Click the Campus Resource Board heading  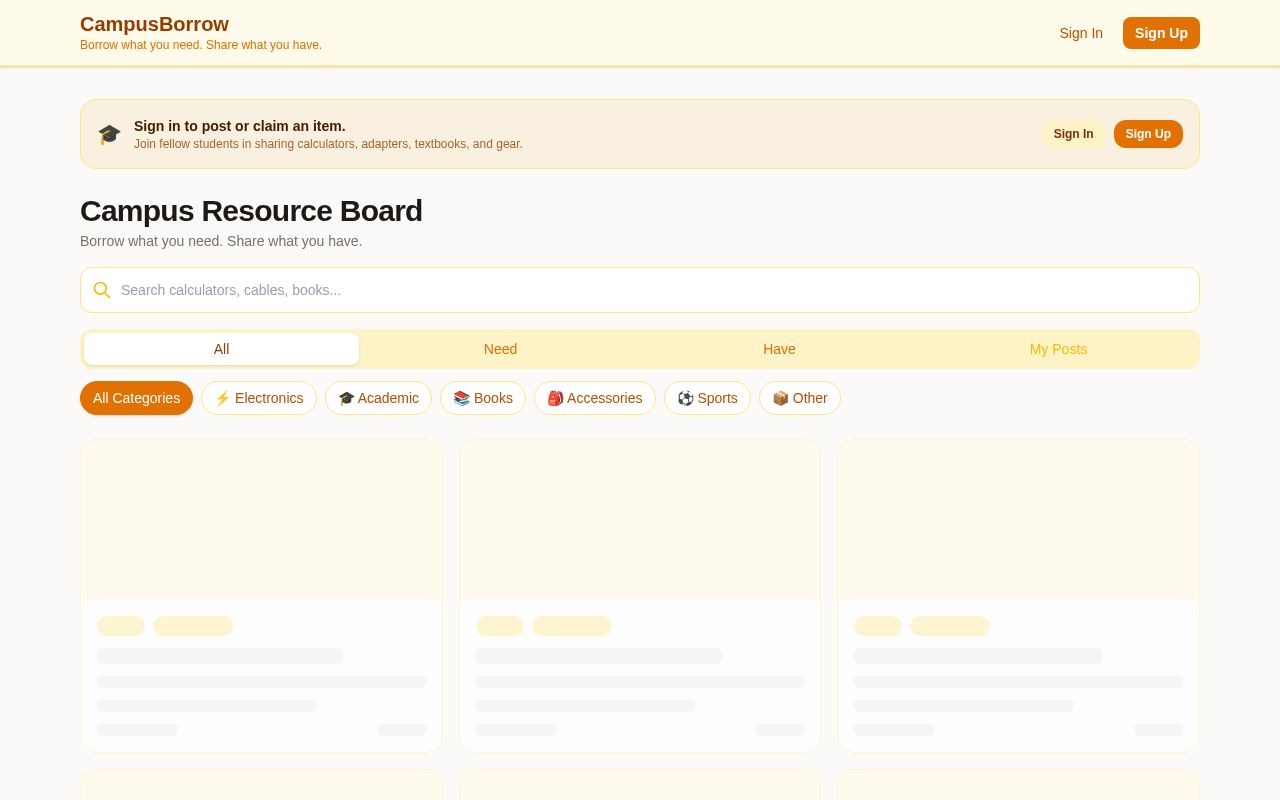click(251, 211)
